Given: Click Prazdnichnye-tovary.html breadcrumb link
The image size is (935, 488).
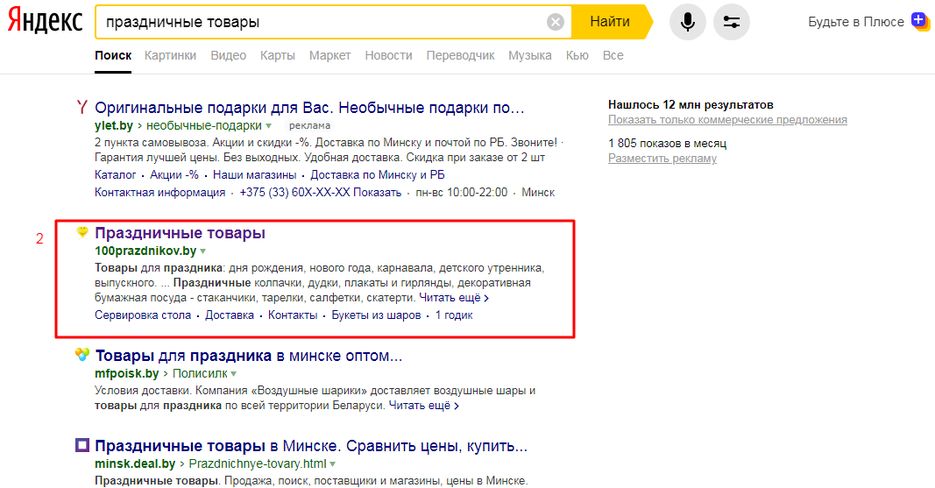Looking at the screenshot, I should pyautogui.click(x=258, y=464).
